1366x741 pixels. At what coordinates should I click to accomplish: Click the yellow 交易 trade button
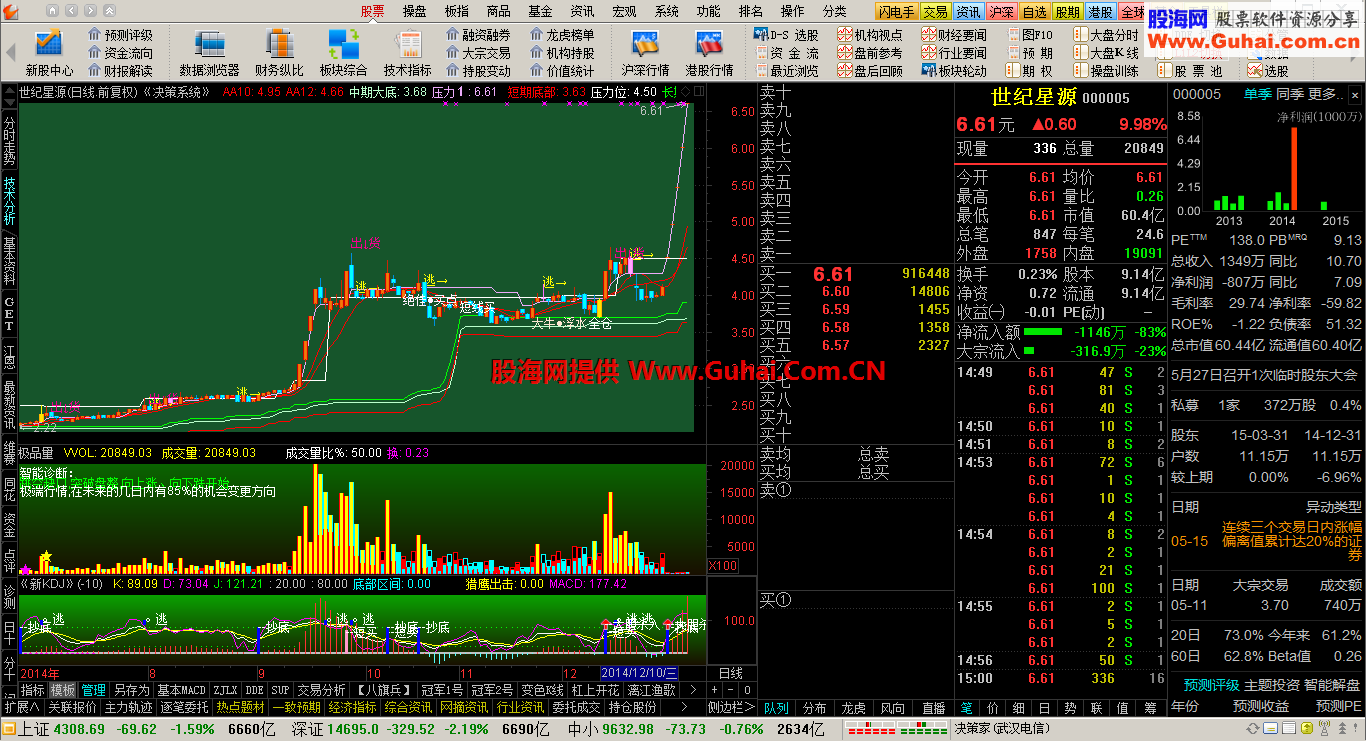click(x=935, y=12)
